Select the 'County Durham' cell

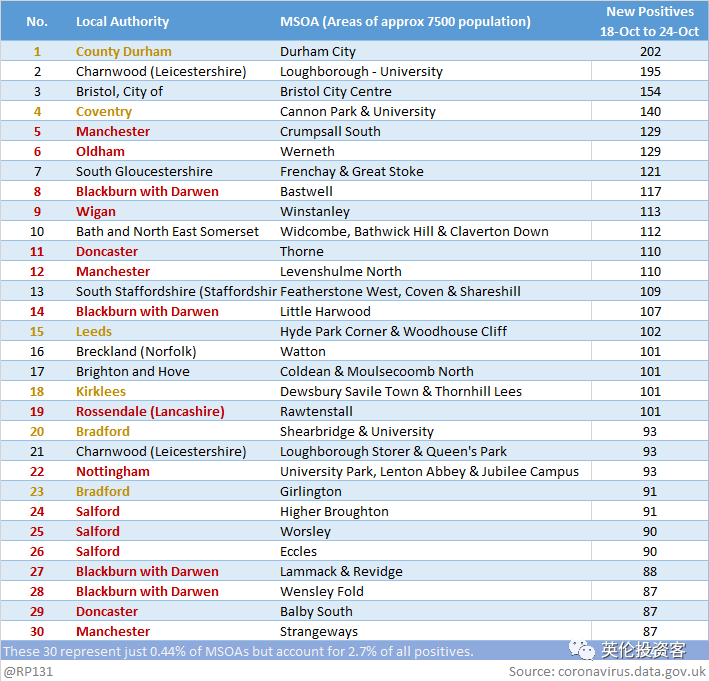click(123, 52)
